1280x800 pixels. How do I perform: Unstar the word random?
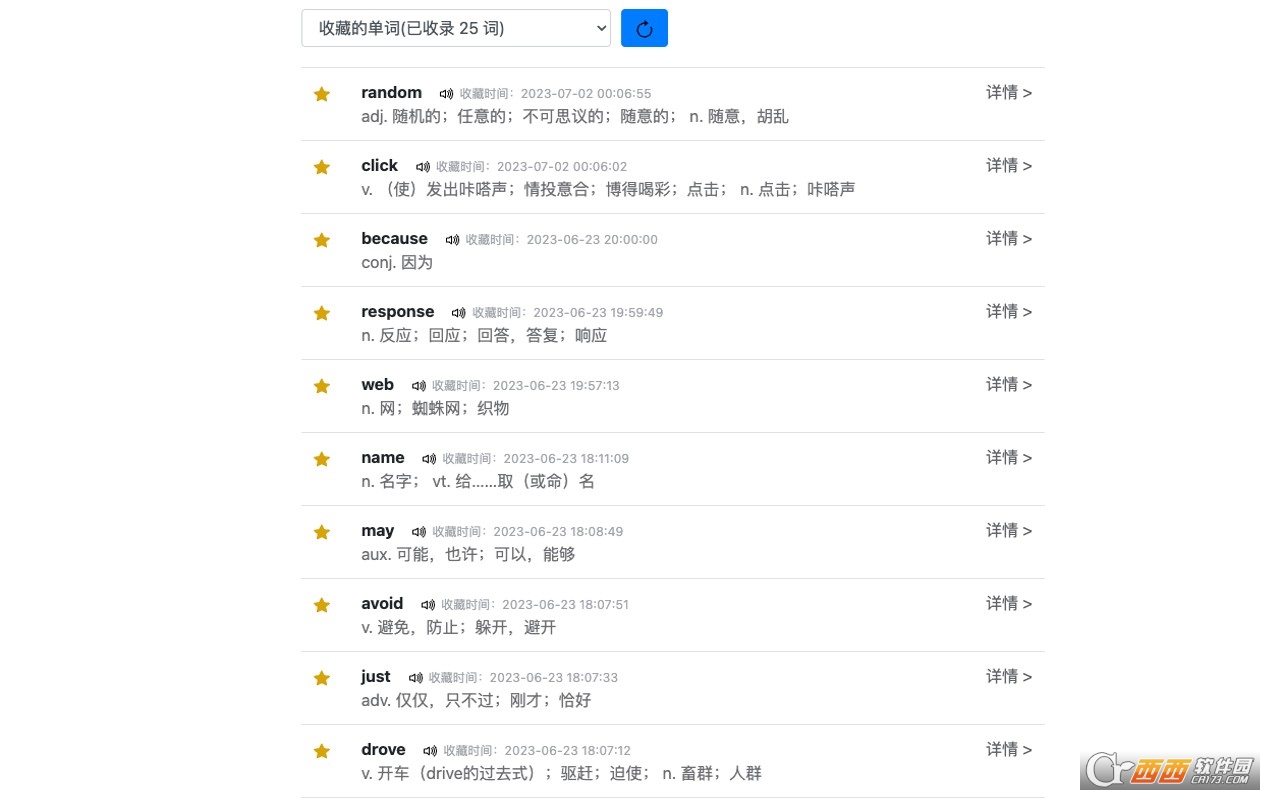[x=322, y=94]
